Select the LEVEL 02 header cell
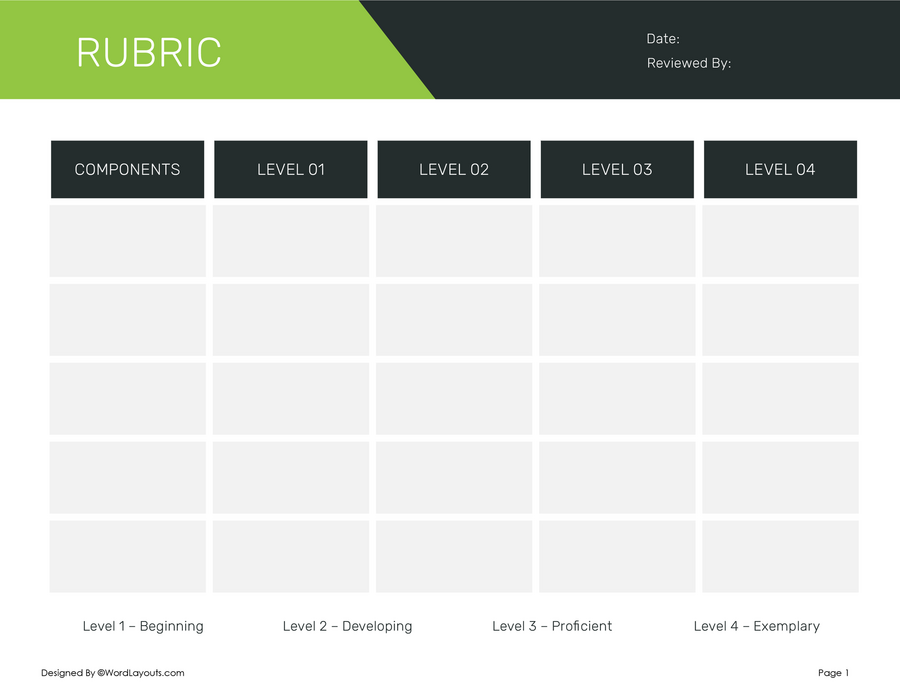900x696 pixels. coord(454,169)
